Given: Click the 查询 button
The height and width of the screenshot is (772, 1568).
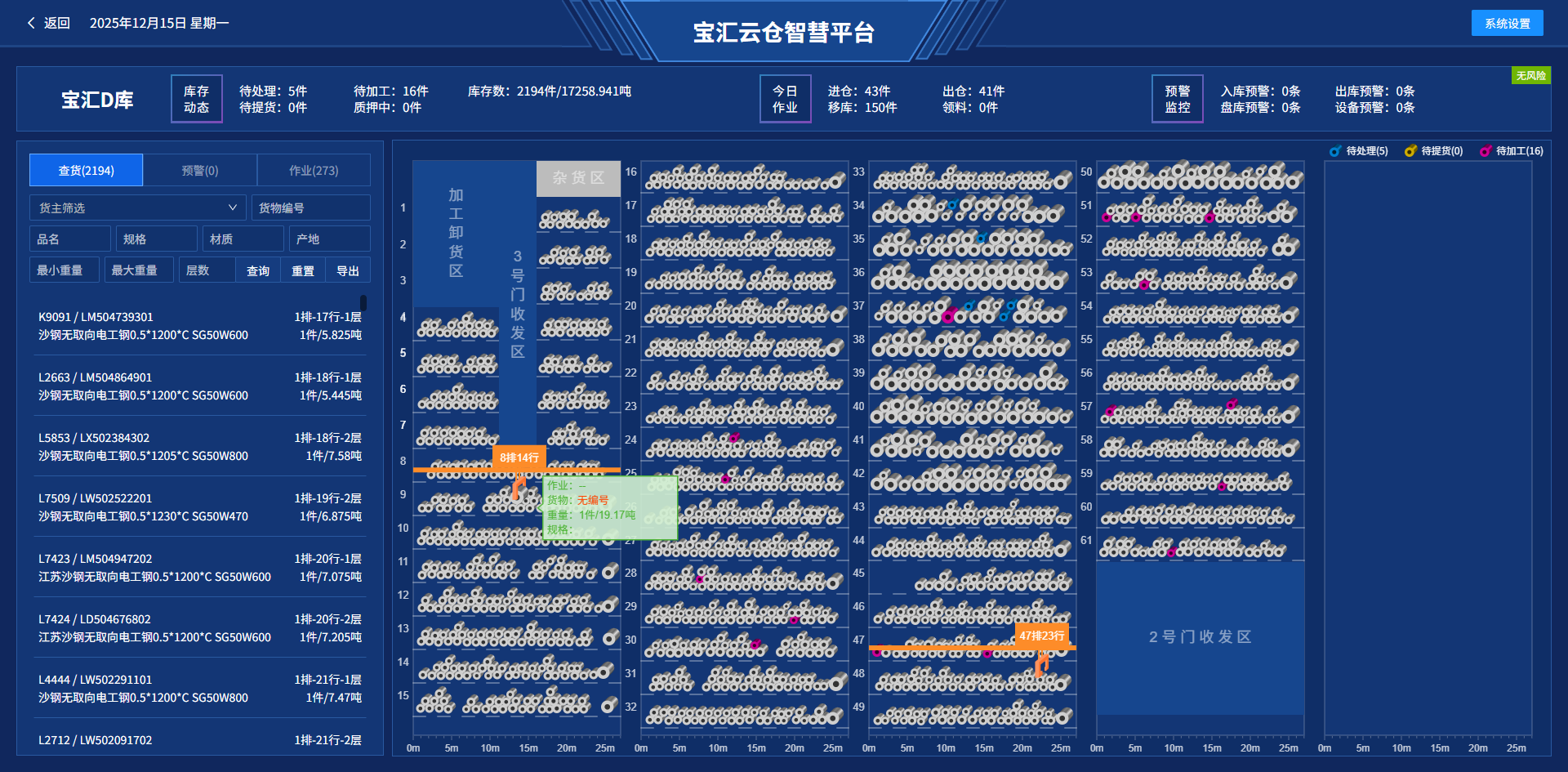Looking at the screenshot, I should [x=258, y=270].
